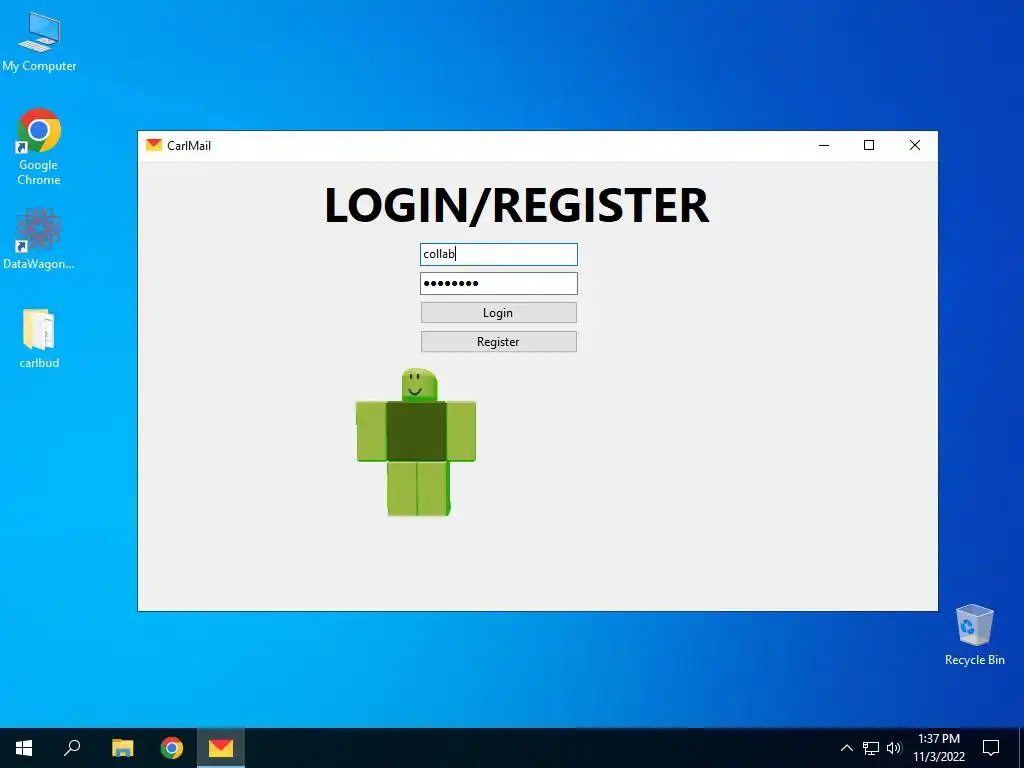
Task: Select the carlbud folder on desktop
Action: click(39, 339)
